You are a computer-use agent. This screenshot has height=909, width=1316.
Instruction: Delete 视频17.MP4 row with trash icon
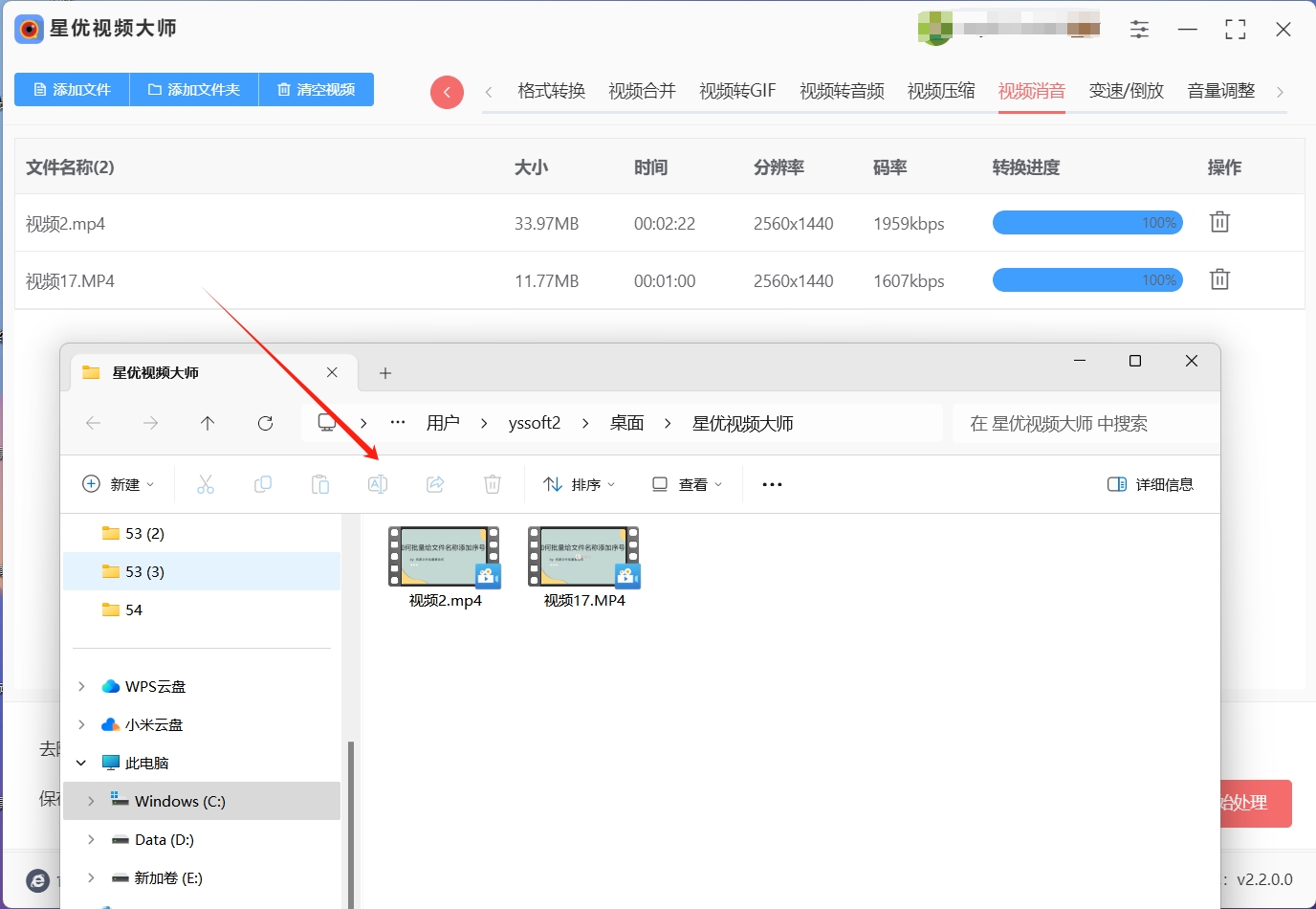coord(1219,279)
